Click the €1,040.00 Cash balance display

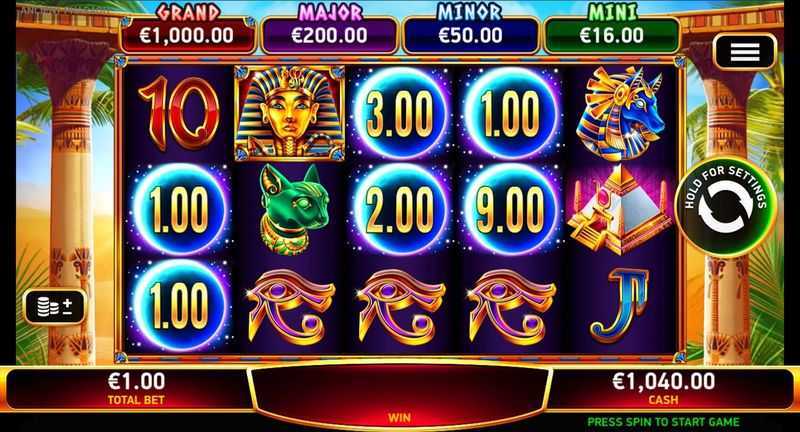point(663,389)
